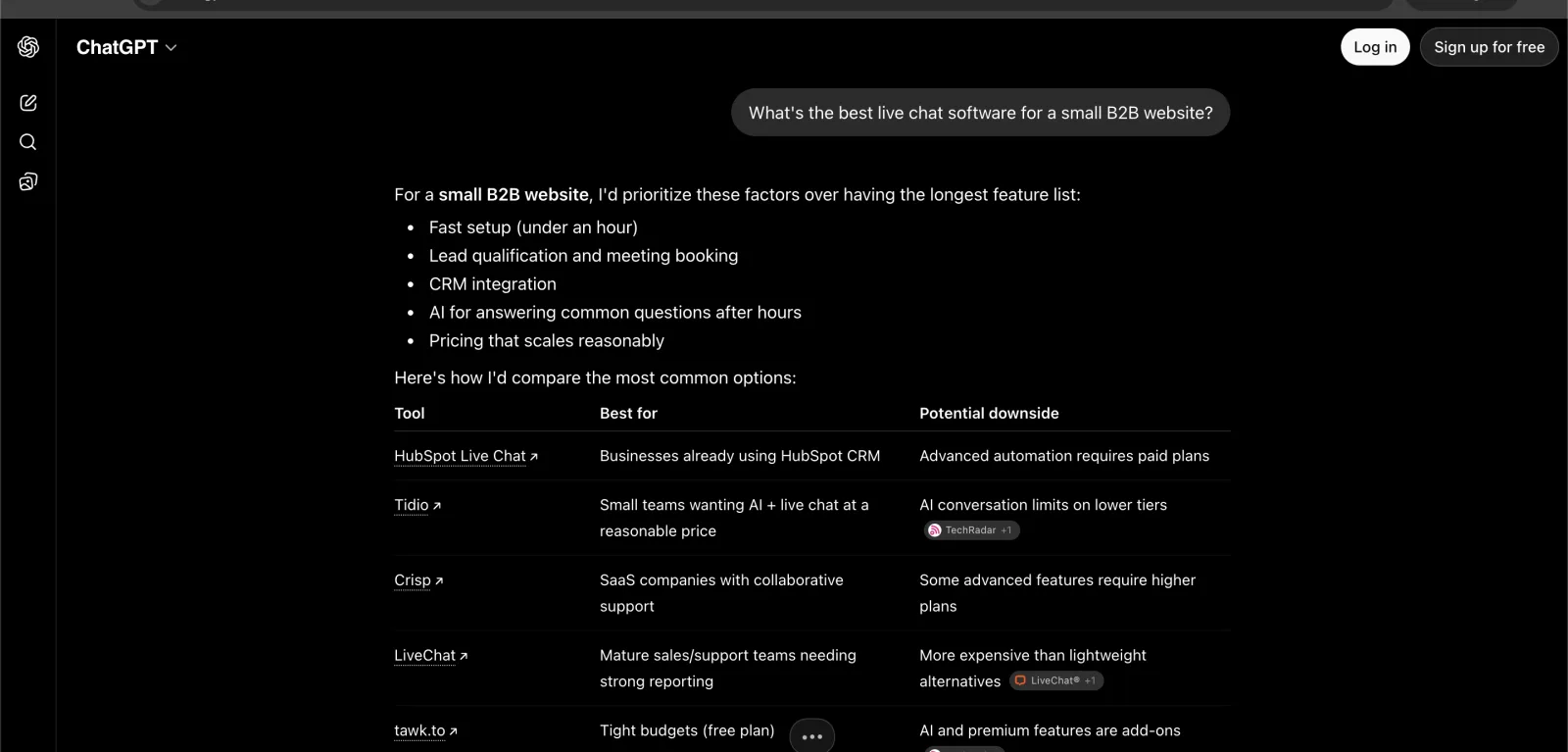Open search chats magnifier icon
This screenshot has height=752, width=1568.
pyautogui.click(x=28, y=142)
